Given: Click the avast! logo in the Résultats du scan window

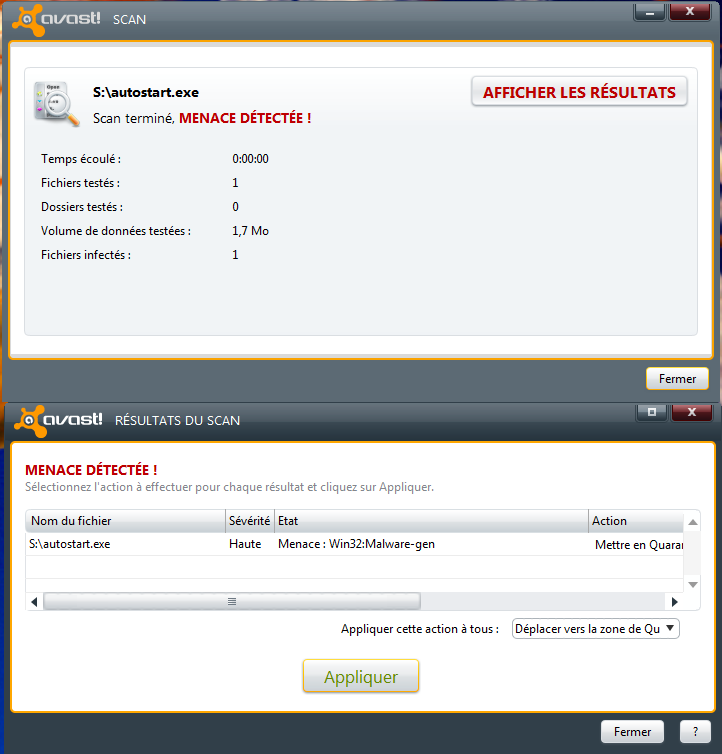Looking at the screenshot, I should click(x=58, y=420).
